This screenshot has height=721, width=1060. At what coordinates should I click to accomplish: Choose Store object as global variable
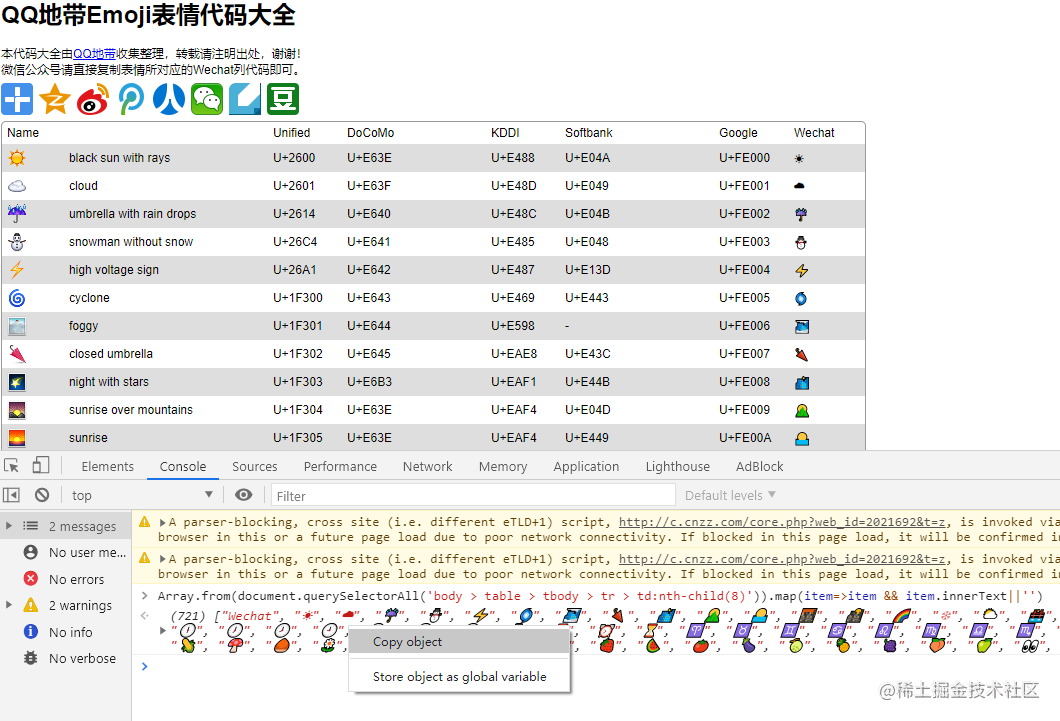pyautogui.click(x=460, y=676)
